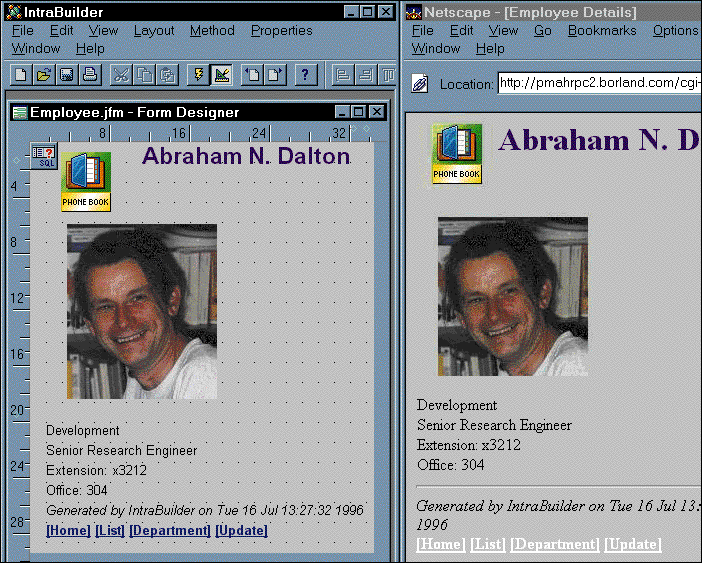The height and width of the screenshot is (563, 702).
Task: Open the IntraBuilder application control icon
Action: [x=15, y=12]
